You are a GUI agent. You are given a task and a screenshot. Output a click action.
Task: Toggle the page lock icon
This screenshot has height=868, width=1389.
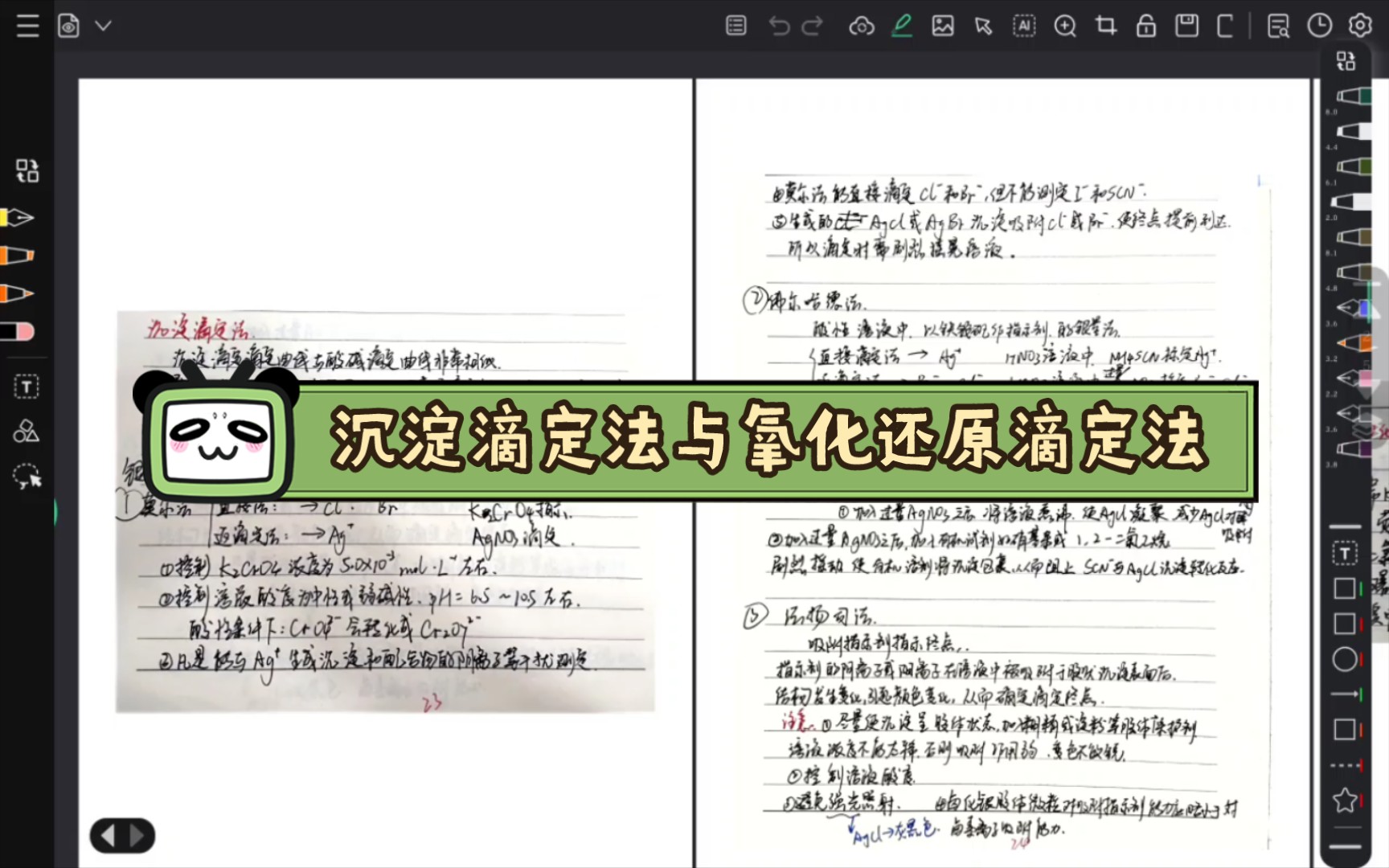(x=1146, y=26)
